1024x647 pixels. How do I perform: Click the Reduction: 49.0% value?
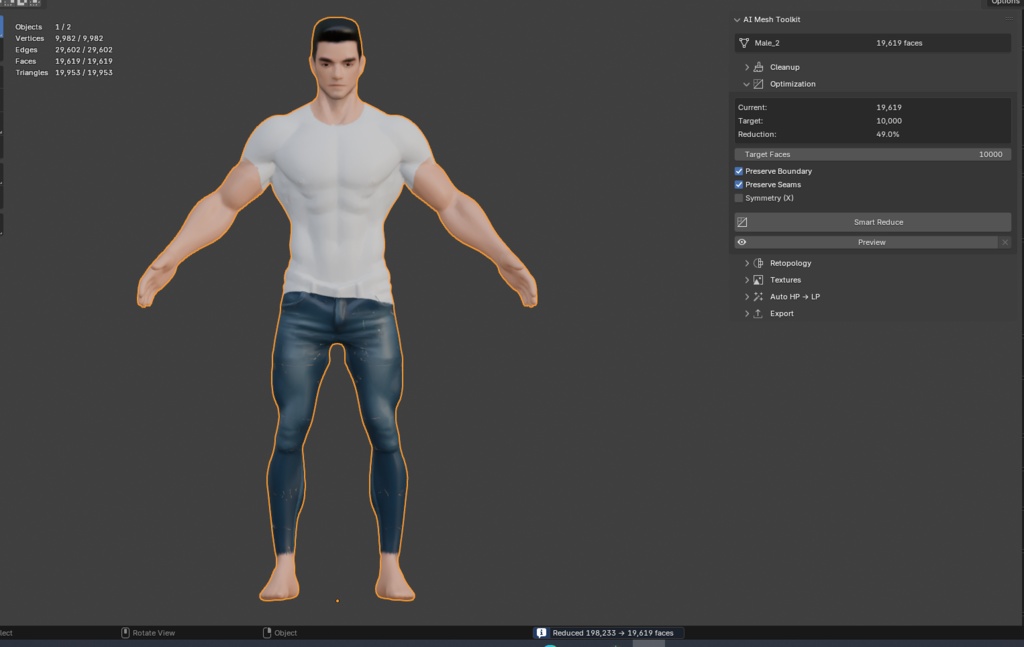point(888,134)
